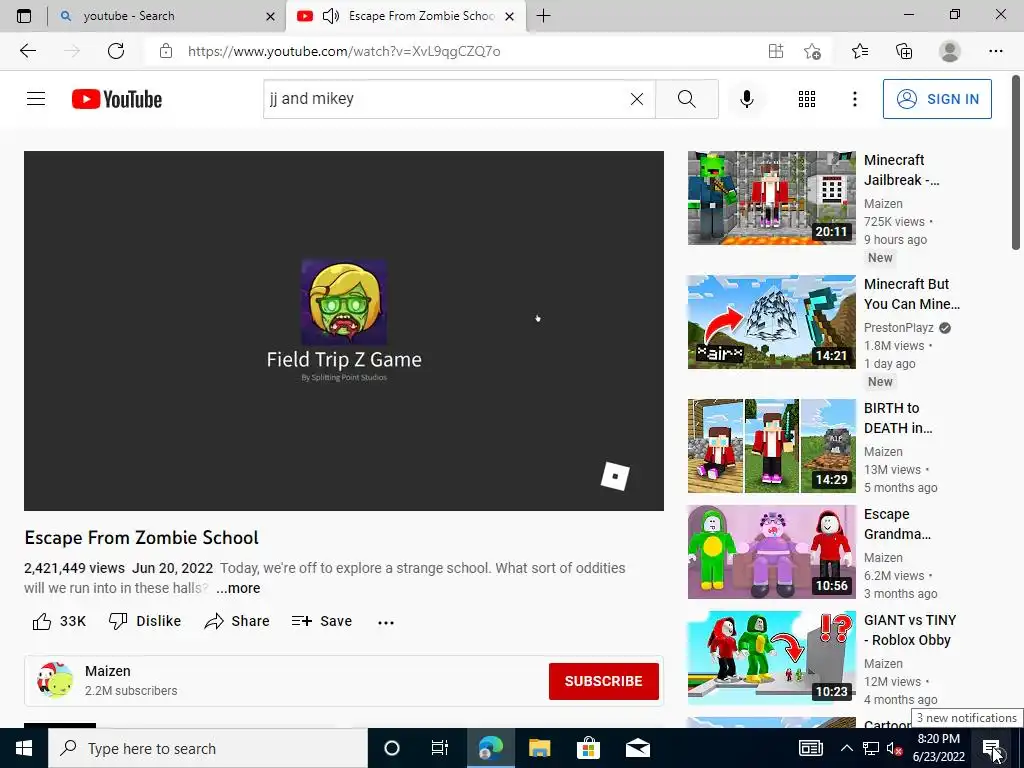
Task: Refresh the current page
Action: point(116,51)
